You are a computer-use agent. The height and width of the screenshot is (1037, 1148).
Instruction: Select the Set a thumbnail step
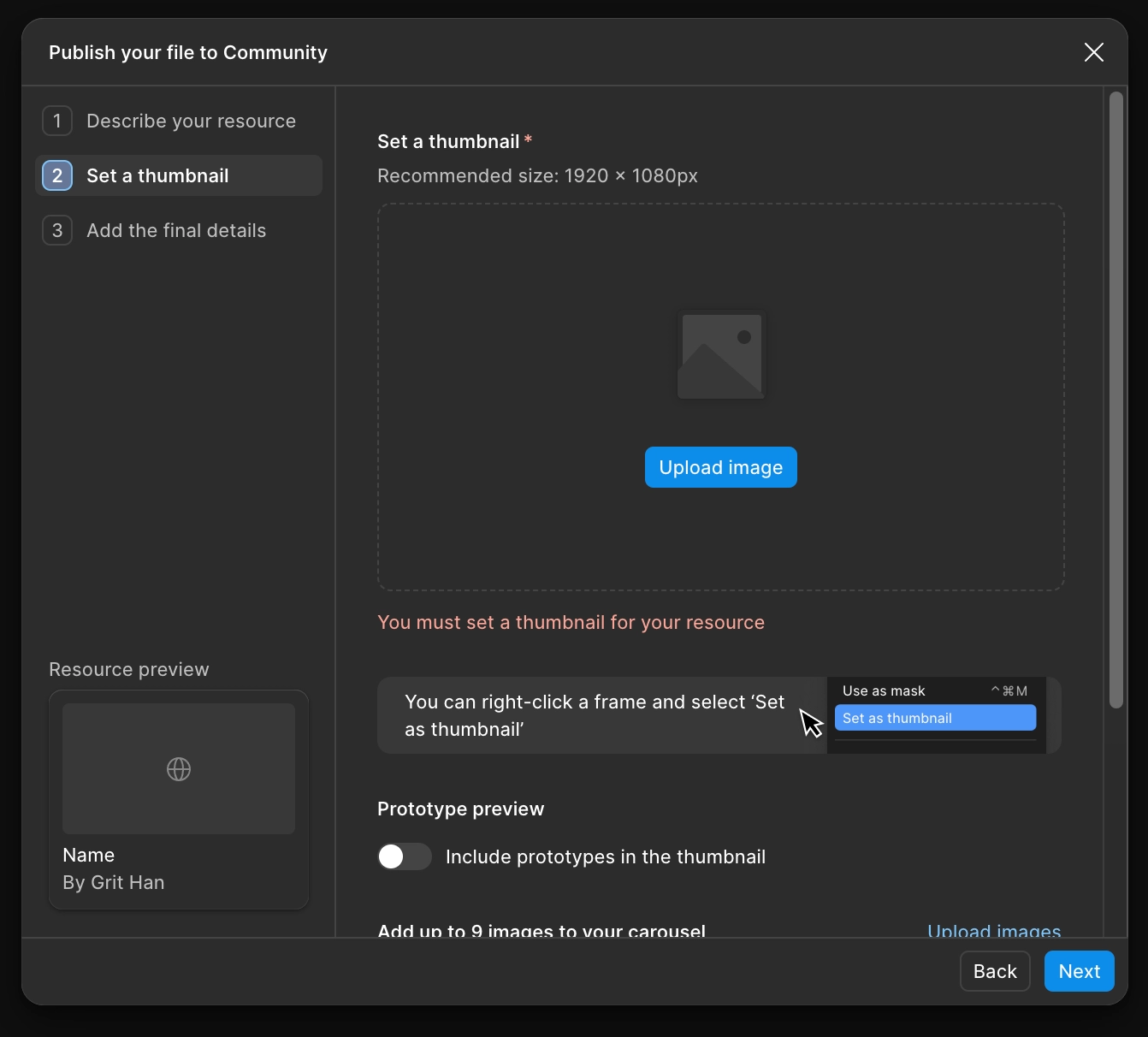pyautogui.click(x=157, y=175)
